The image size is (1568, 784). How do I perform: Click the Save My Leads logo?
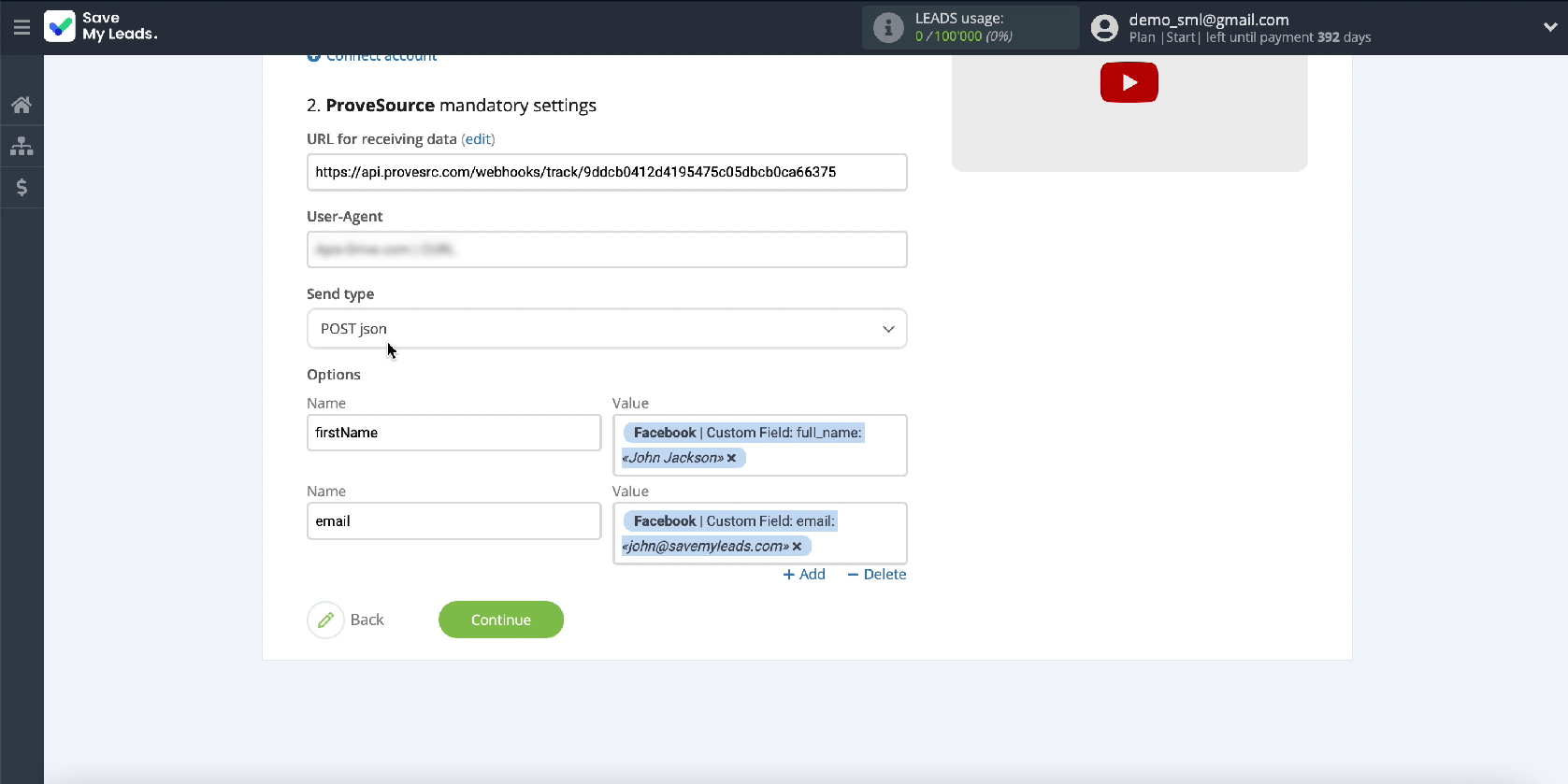coord(101,26)
